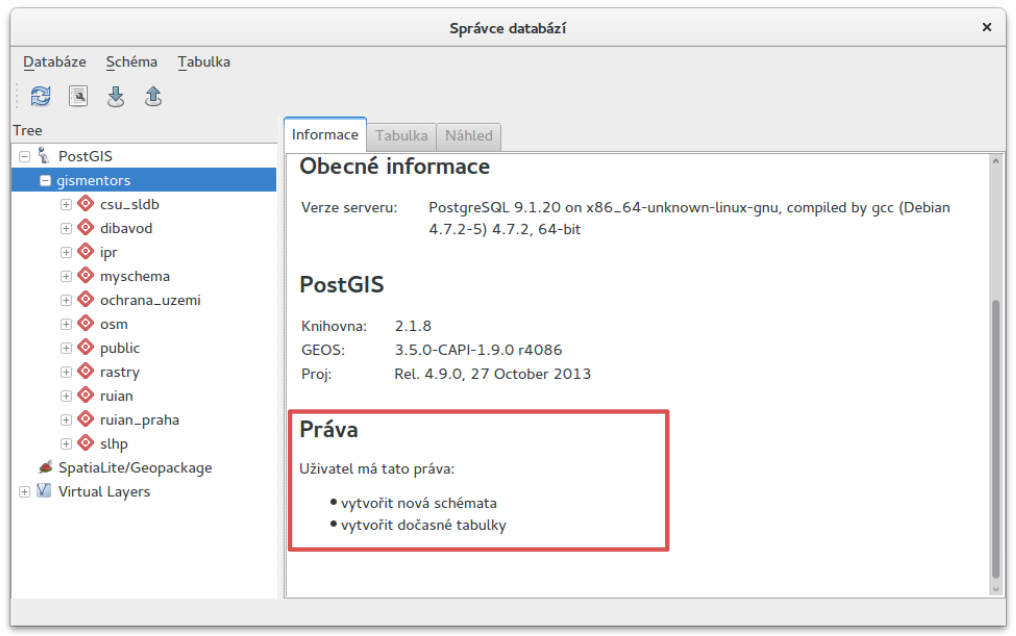Click the Virtual Layers icon
The height and width of the screenshot is (636, 1016).
click(43, 491)
